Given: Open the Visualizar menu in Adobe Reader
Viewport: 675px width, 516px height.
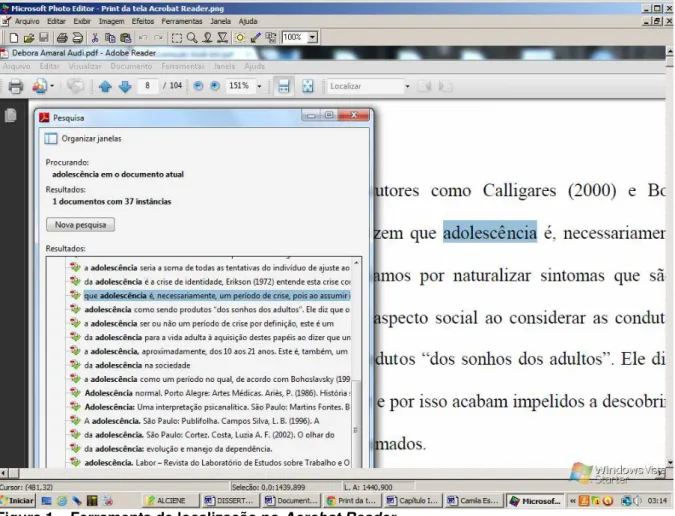Looking at the screenshot, I should click(85, 66).
